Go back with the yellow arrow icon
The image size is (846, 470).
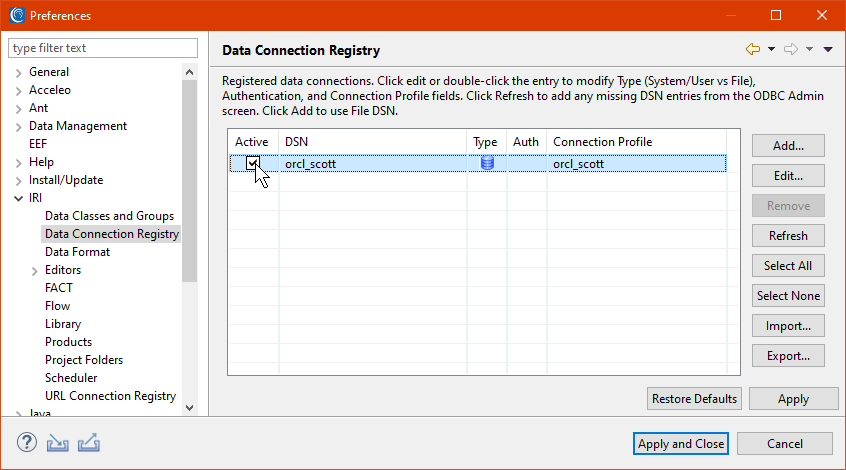pyautogui.click(x=753, y=49)
